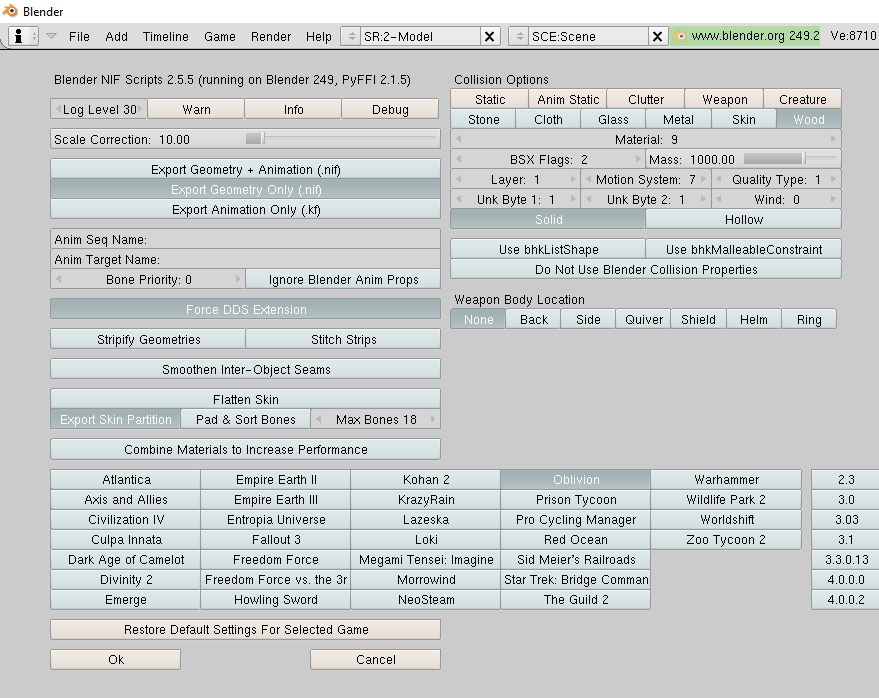The image size is (879, 698).
Task: Toggle Do Not Use Blender Collision Properties
Action: 646,269
